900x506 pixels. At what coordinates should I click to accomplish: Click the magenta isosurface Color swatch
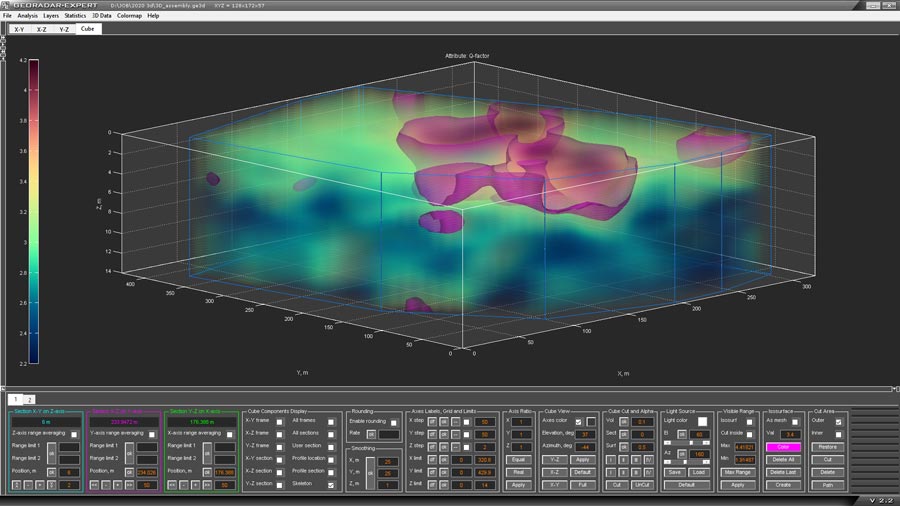[783, 447]
